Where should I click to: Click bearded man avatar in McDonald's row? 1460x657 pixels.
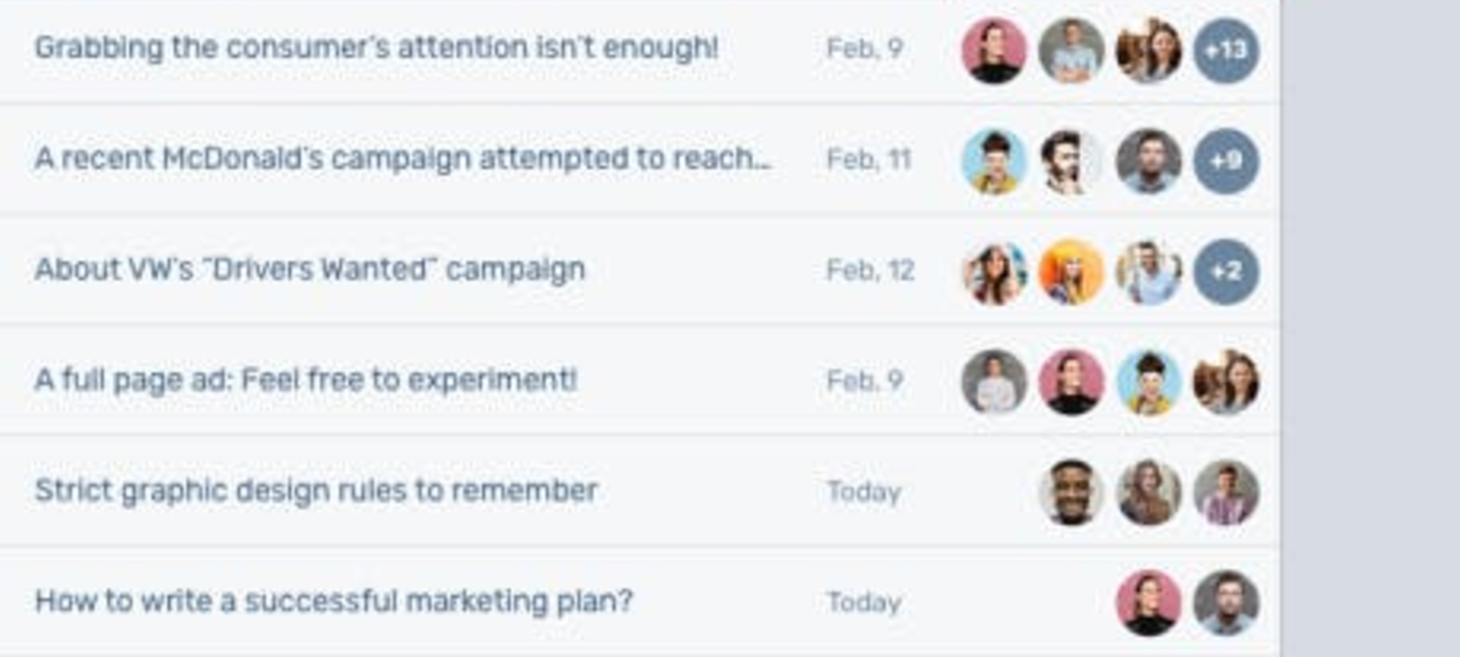coord(1071,160)
